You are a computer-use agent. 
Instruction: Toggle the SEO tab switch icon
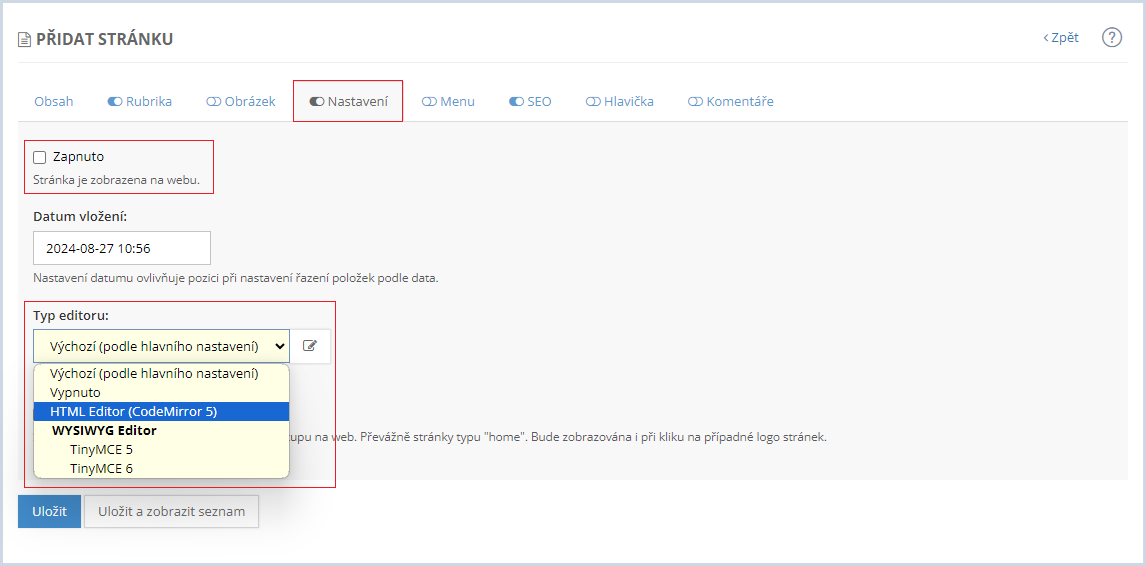[516, 102]
